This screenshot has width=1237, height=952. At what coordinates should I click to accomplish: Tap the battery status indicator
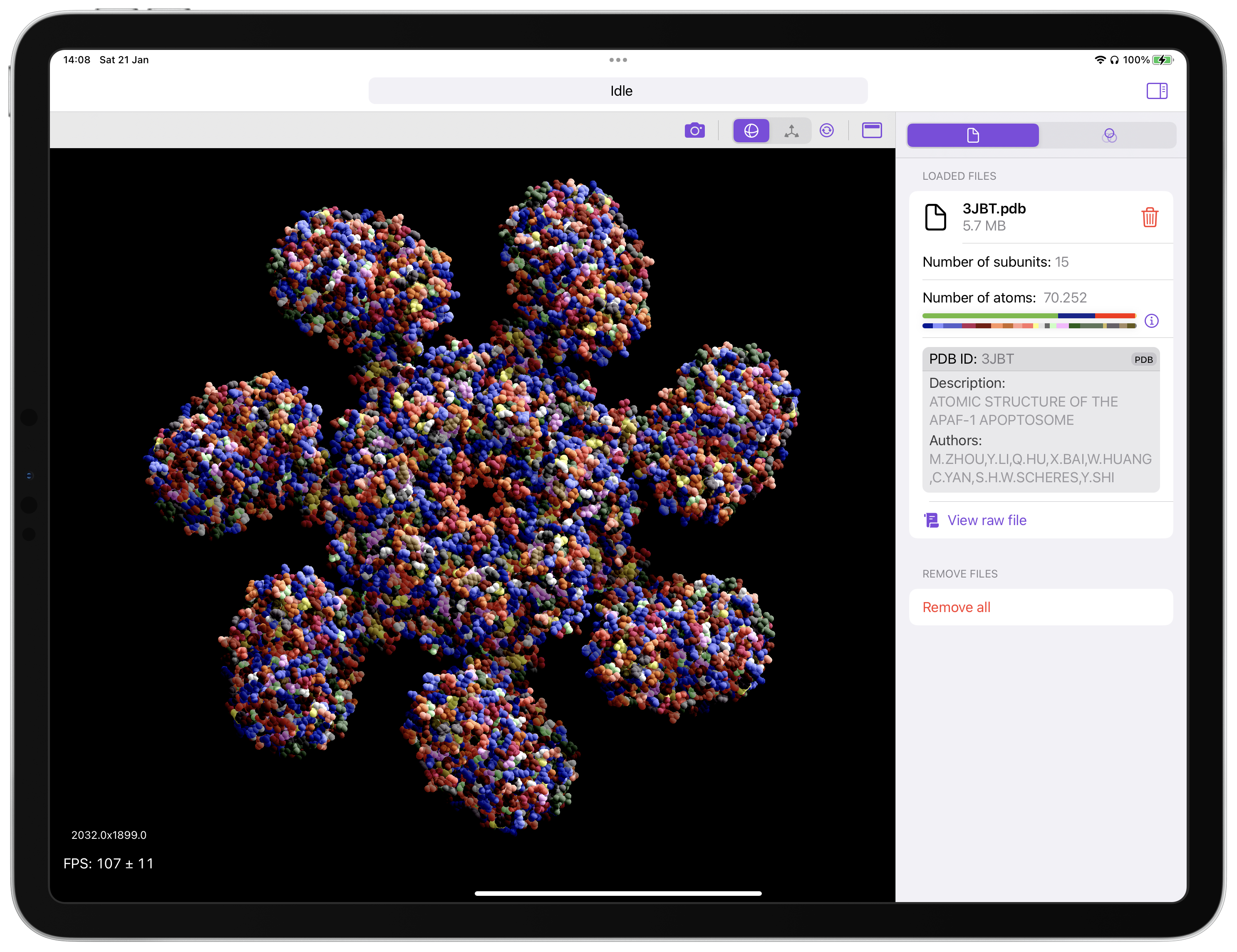click(x=1162, y=59)
